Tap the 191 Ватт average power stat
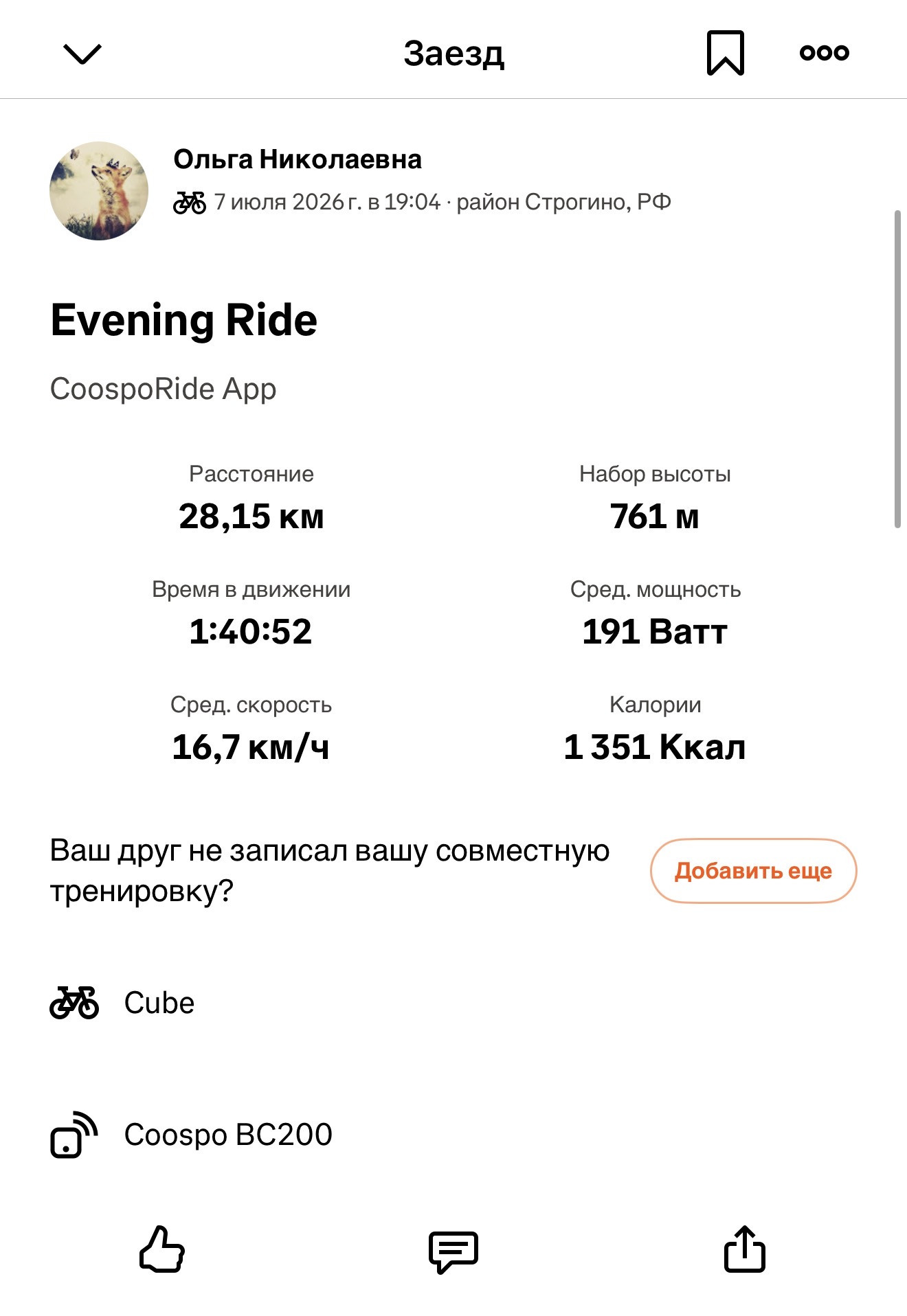 (655, 631)
